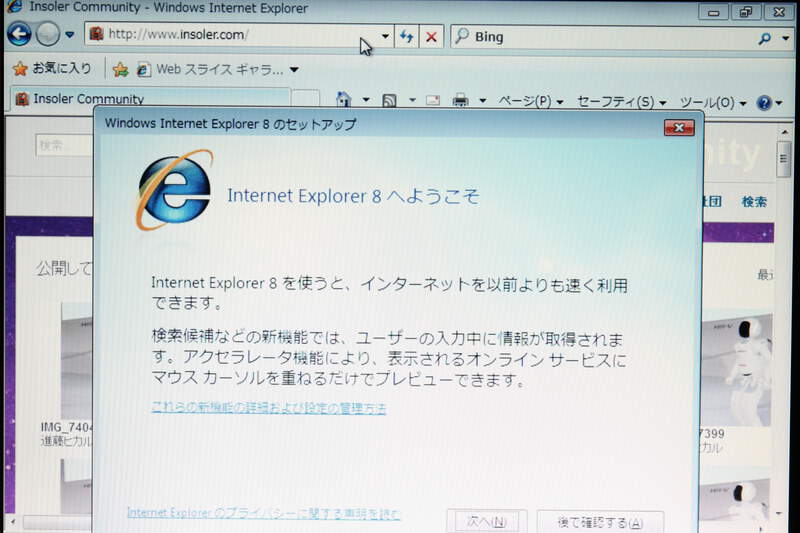
Task: Click the 検索 link on the web page
Action: pos(754,202)
